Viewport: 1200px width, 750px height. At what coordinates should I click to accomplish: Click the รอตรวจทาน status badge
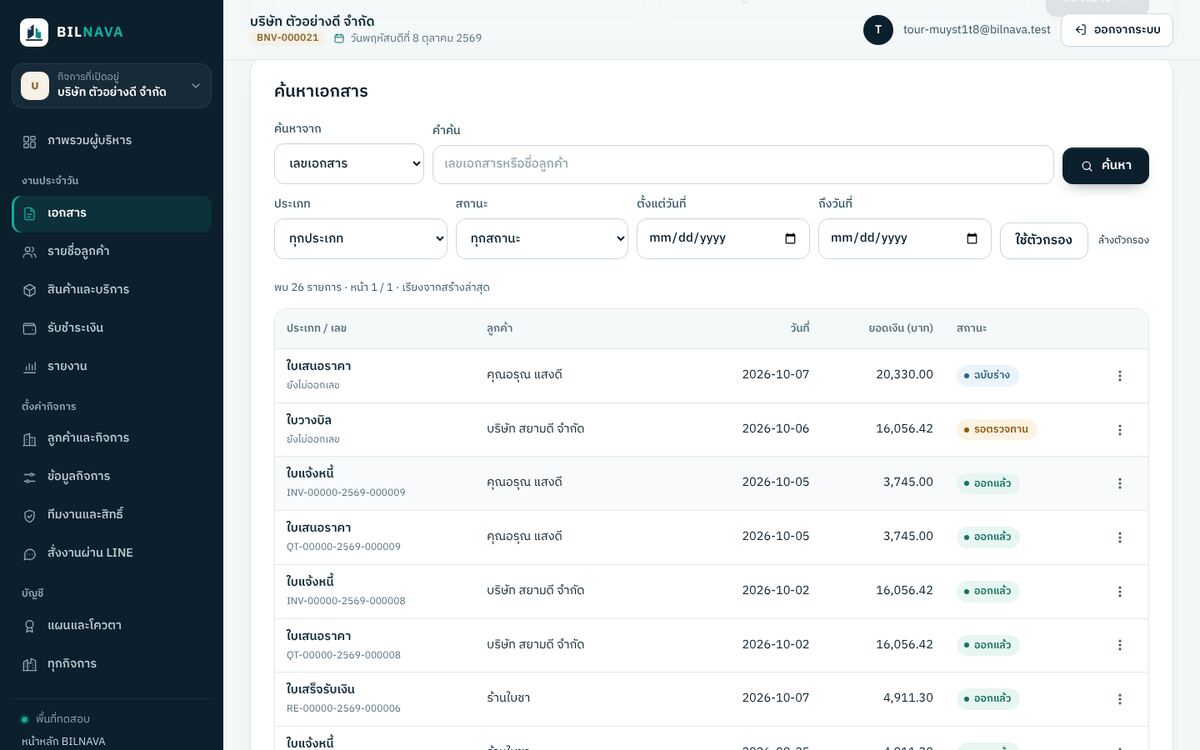click(997, 430)
